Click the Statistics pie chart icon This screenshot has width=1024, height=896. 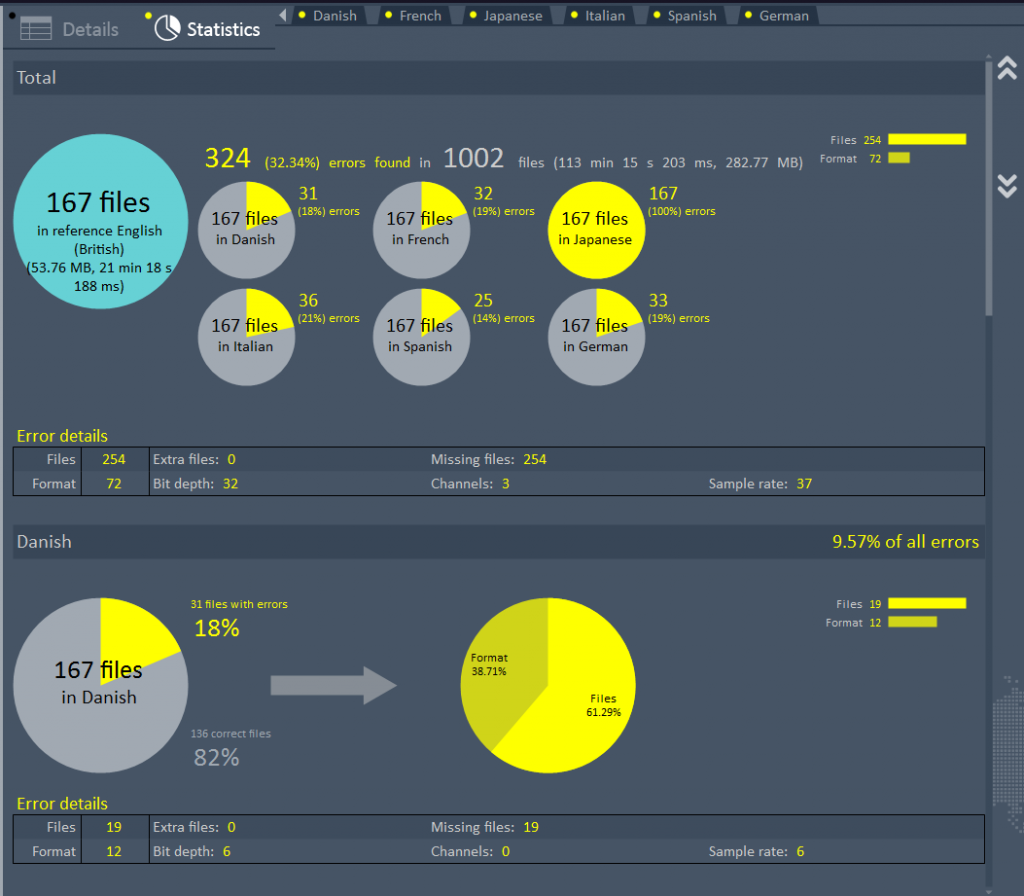pyautogui.click(x=168, y=28)
